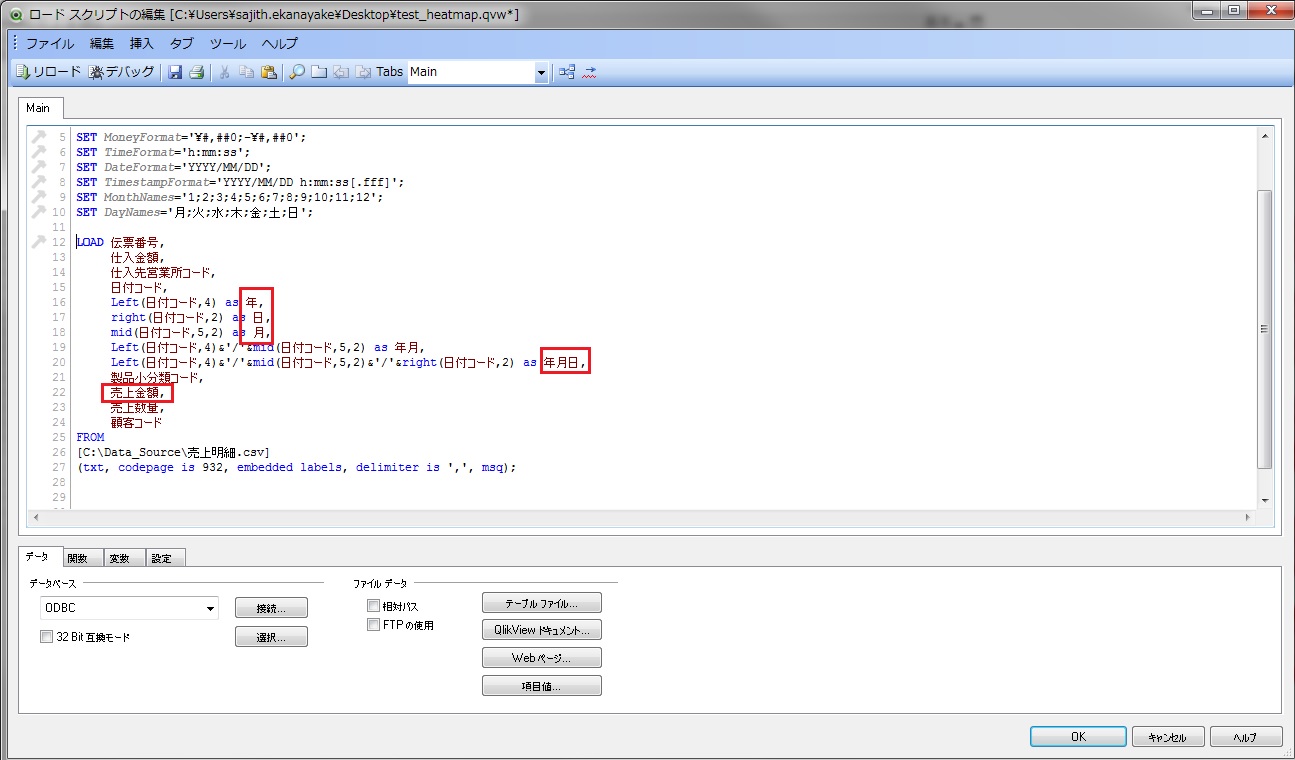Open the ファイル menu

point(49,44)
